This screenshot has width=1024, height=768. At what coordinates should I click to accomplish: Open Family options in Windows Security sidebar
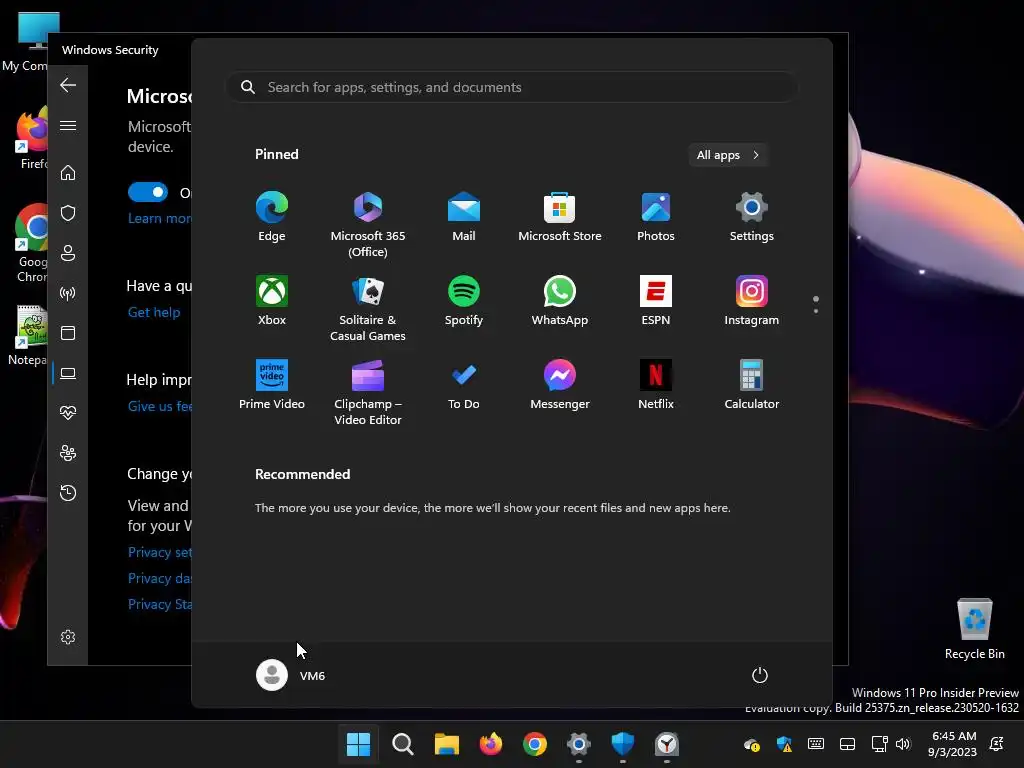(x=68, y=453)
